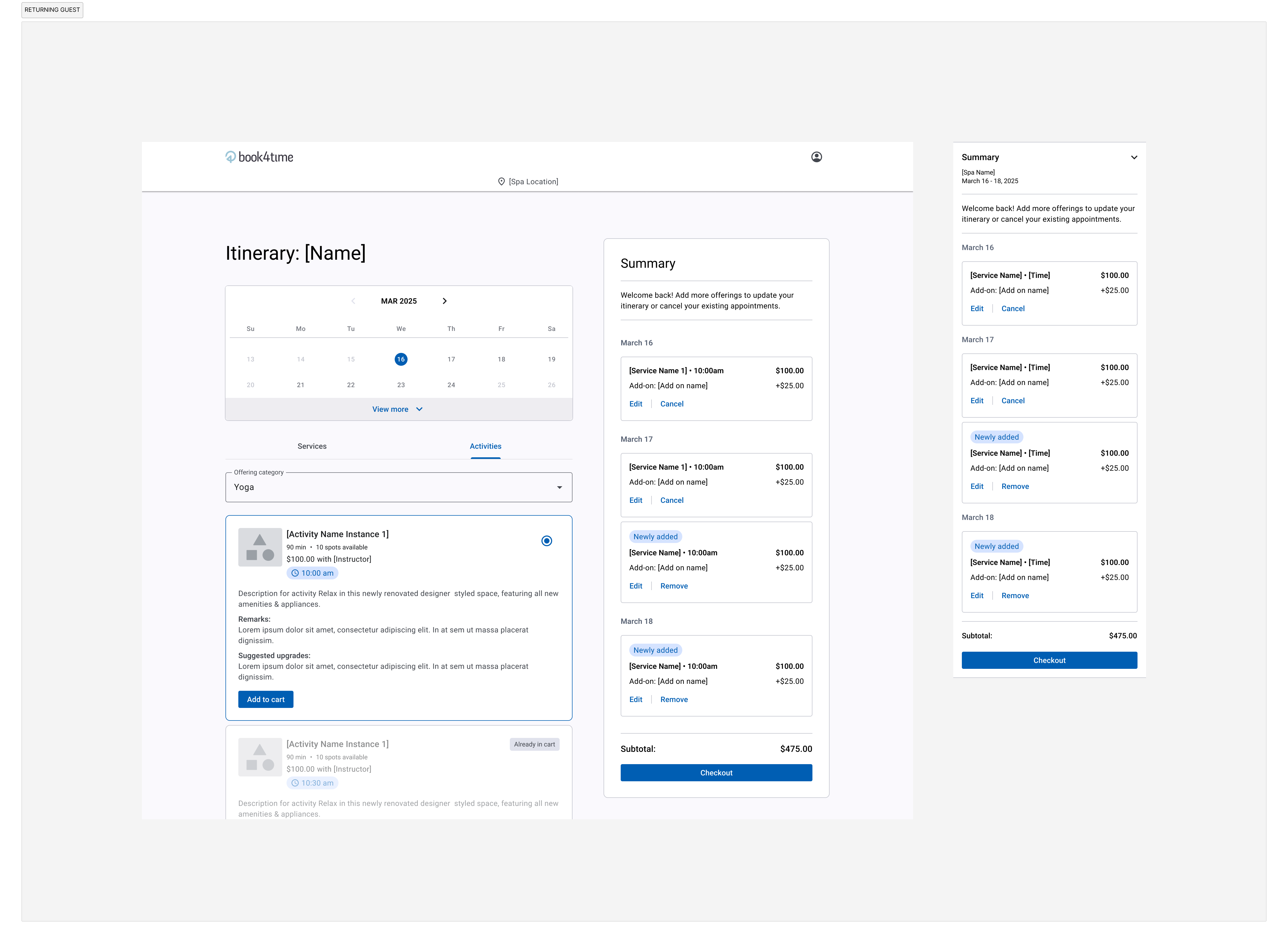Select day 23 on the calendar
This screenshot has width=1288, height=943.
(x=401, y=385)
